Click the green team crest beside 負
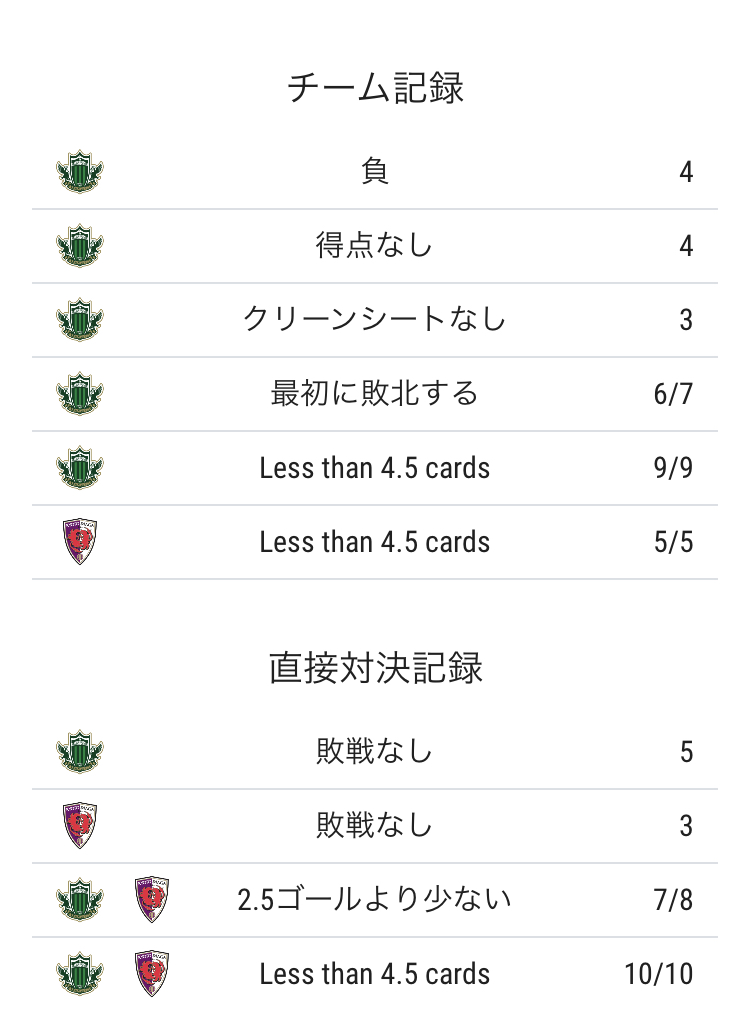 [x=80, y=172]
